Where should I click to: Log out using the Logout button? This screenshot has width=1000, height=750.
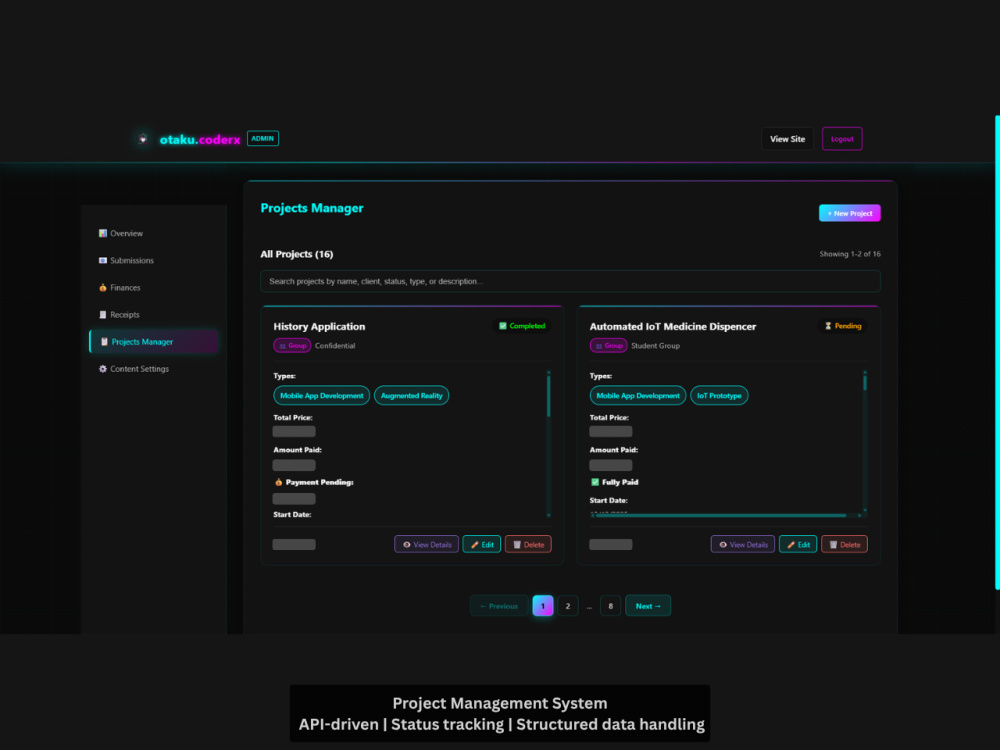tap(842, 139)
